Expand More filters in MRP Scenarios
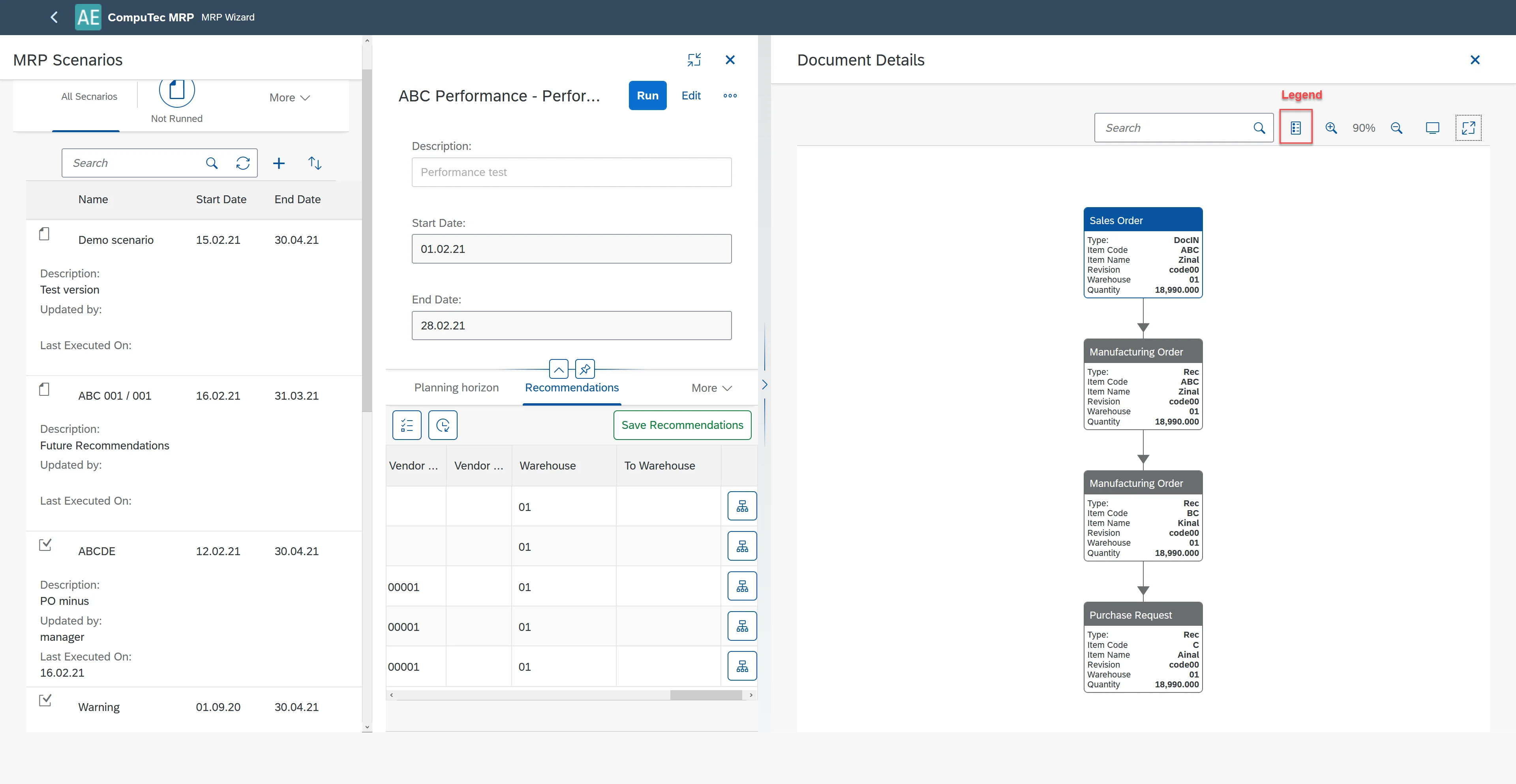The width and height of the screenshot is (1516, 784). coord(289,97)
